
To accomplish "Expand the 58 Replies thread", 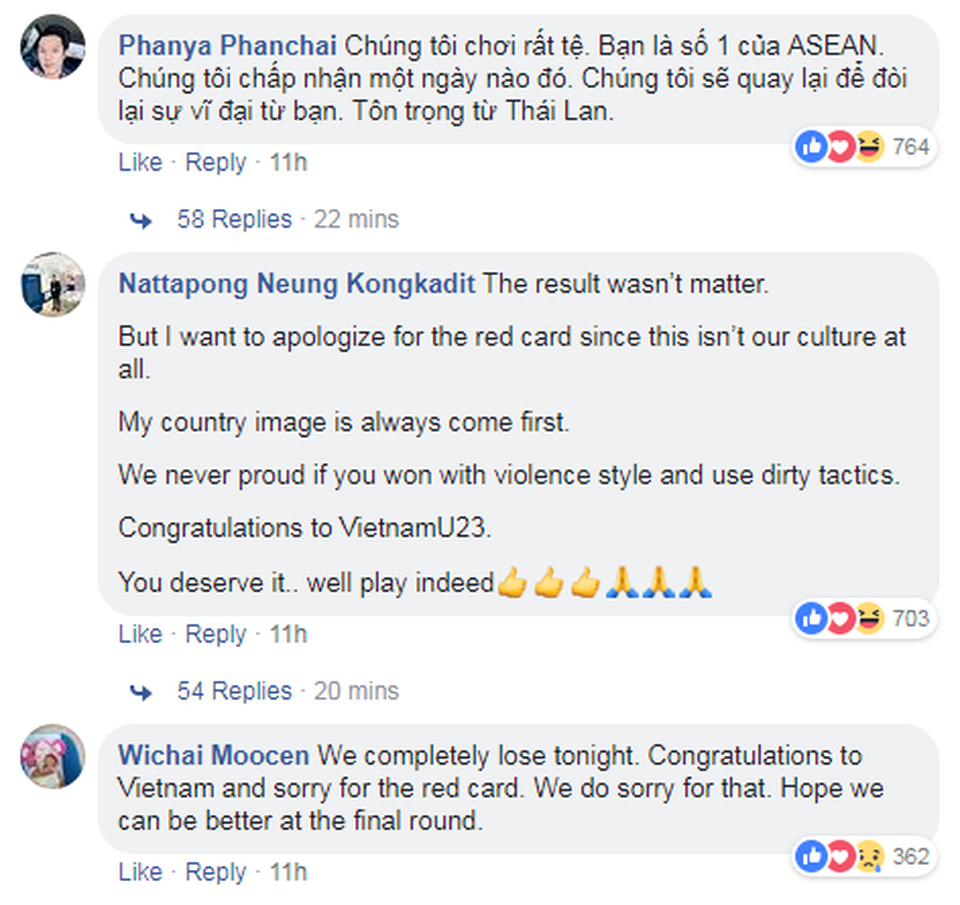I will click(235, 219).
